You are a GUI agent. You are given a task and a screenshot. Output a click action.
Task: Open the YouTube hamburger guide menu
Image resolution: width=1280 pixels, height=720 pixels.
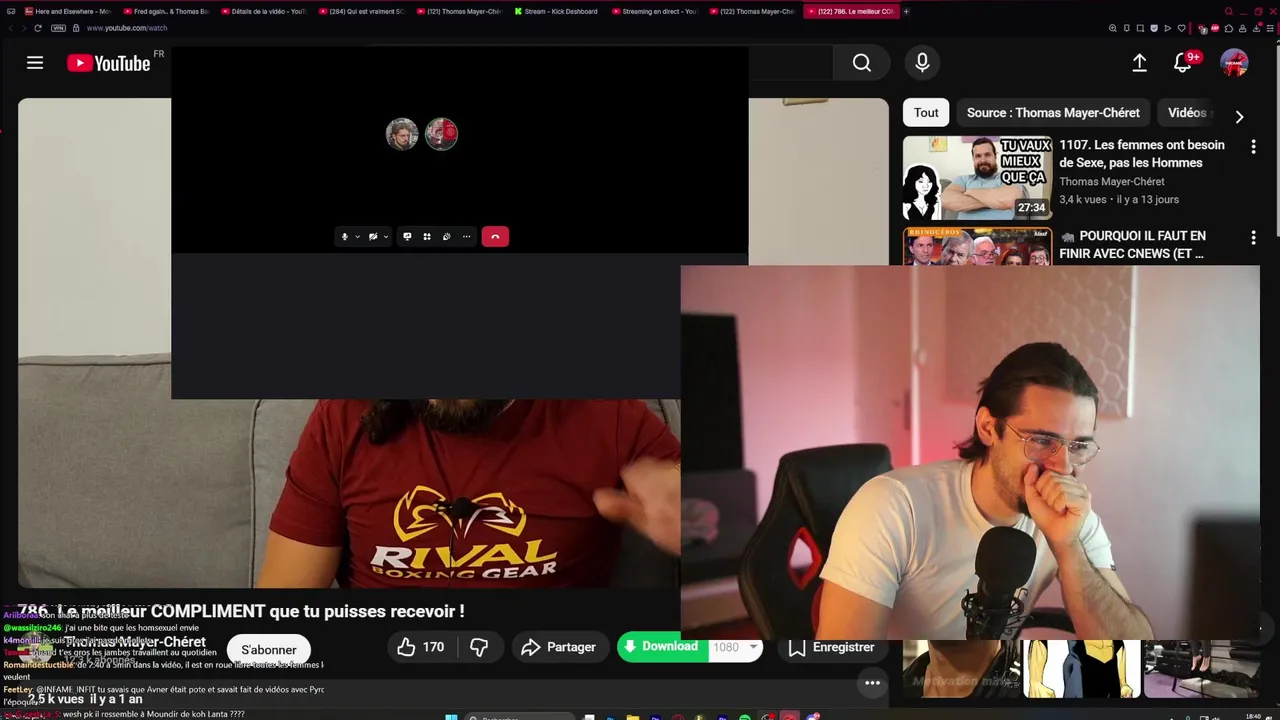[35, 63]
